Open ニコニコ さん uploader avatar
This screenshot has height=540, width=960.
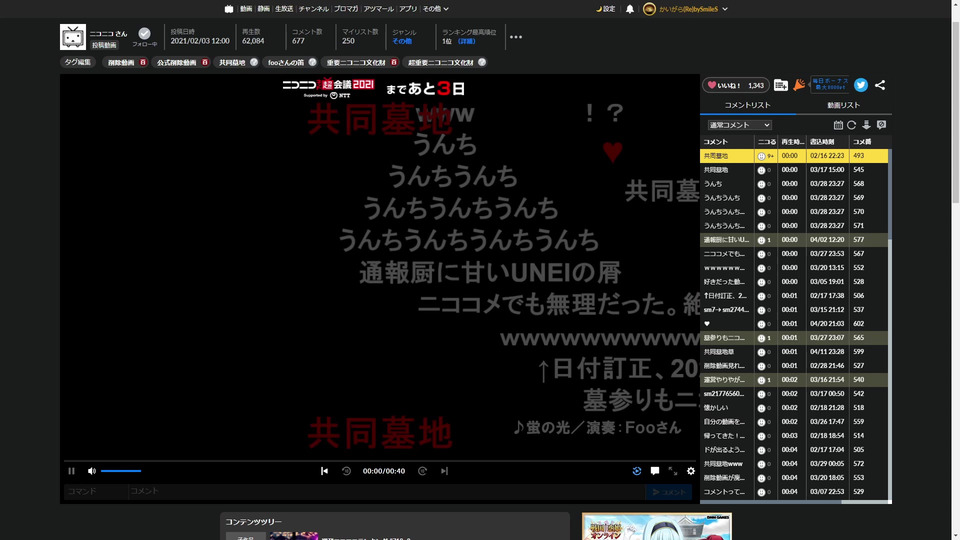[73, 37]
